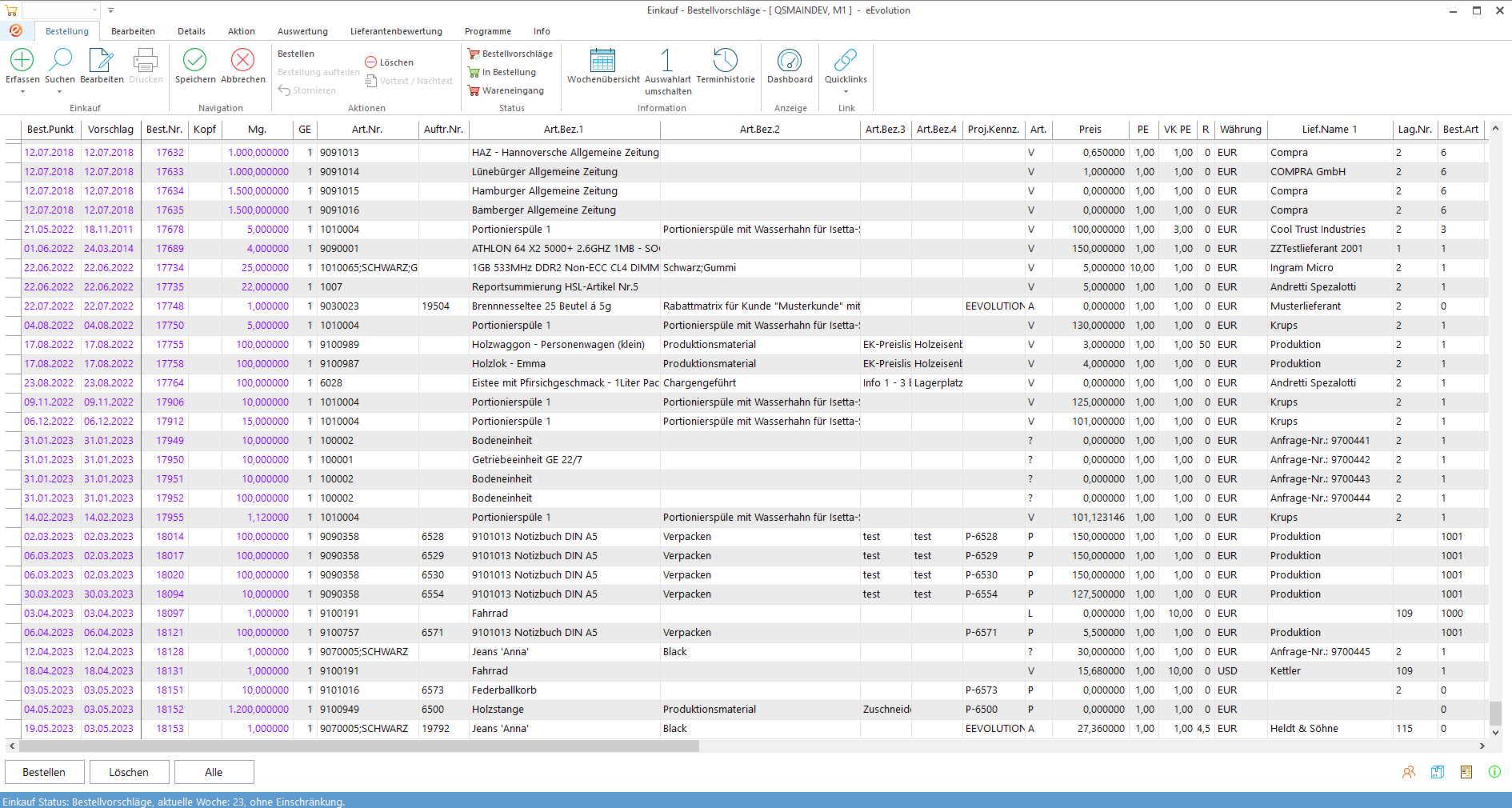The height and width of the screenshot is (808, 1512).
Task: Click the Lief.Name 1 column header
Action: 1330,129
